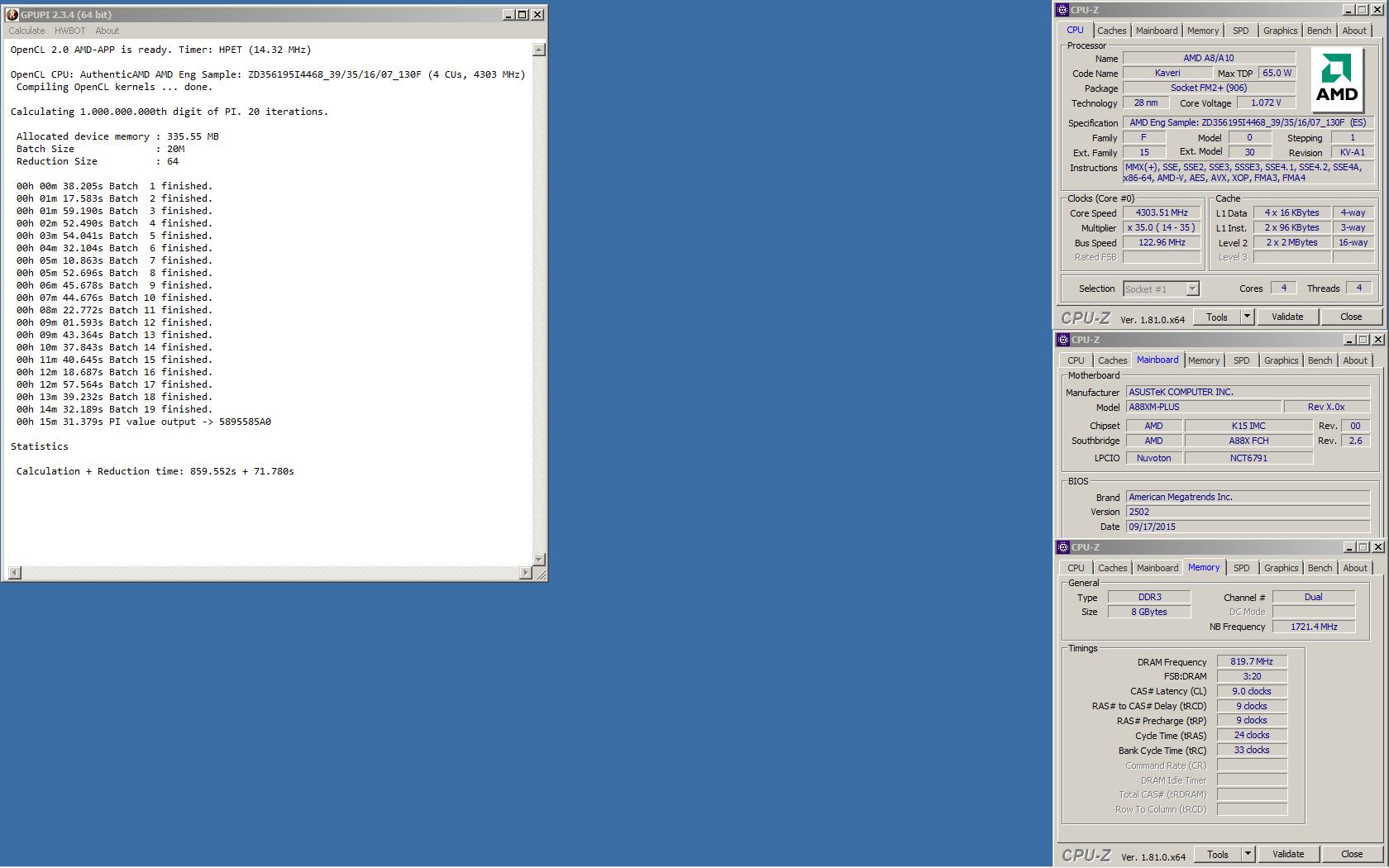
Task: Click the Multiplier x 35.0 field
Action: pos(1162,227)
